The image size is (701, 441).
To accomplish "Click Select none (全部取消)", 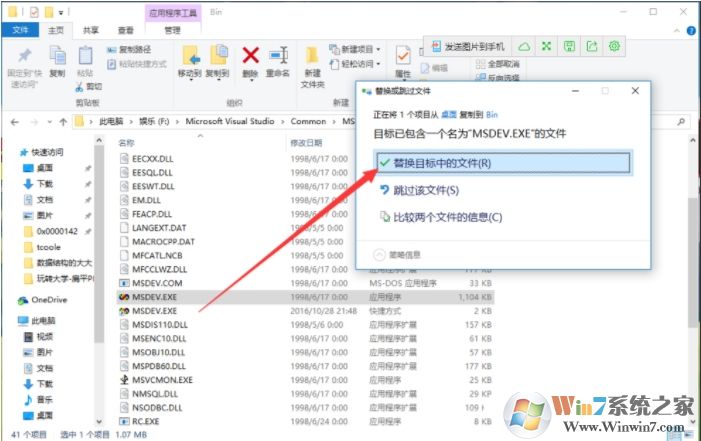I will point(498,64).
